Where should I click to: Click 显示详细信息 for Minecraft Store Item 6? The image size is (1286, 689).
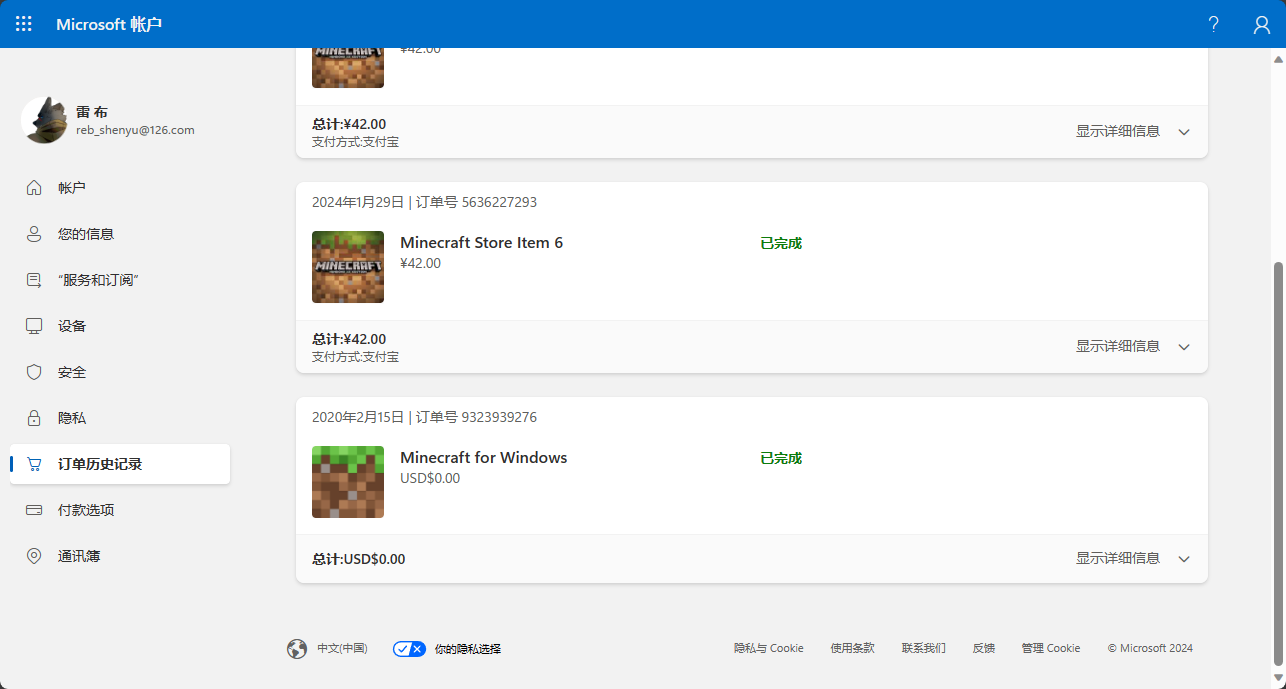pyautogui.click(x=1118, y=346)
